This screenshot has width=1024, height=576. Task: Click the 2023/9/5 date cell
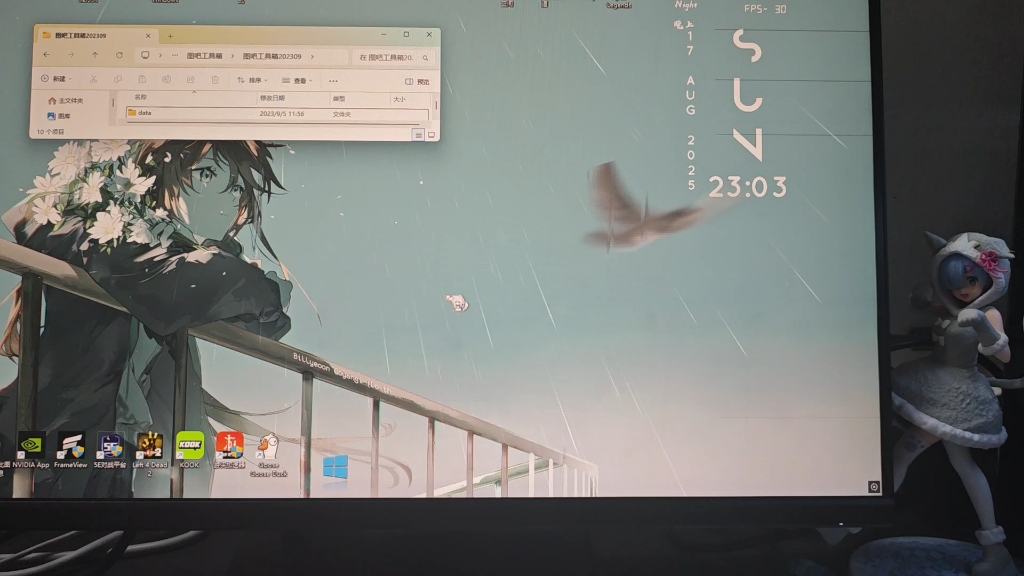281,114
